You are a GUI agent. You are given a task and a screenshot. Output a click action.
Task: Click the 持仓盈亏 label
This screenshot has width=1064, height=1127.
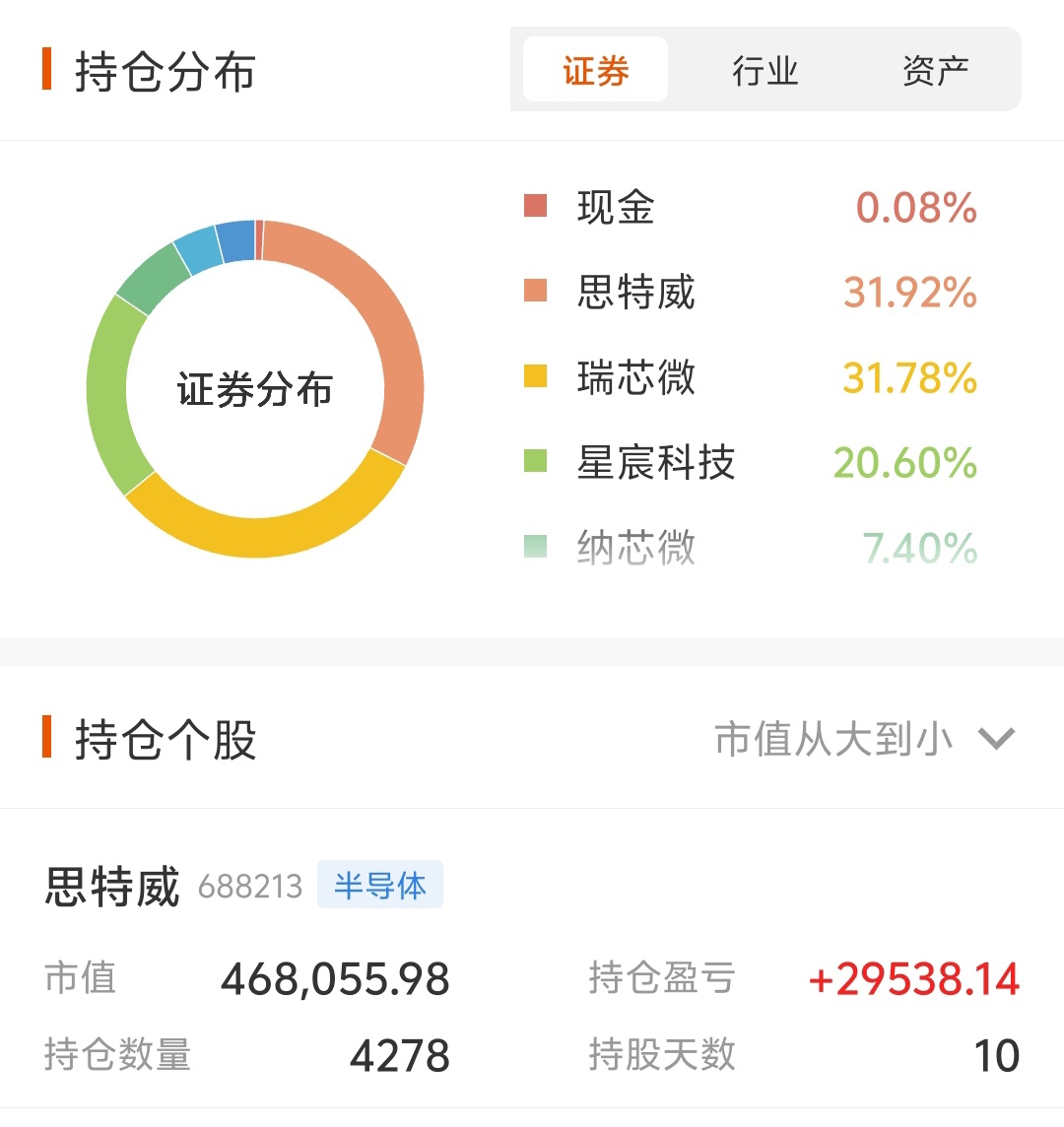(662, 978)
